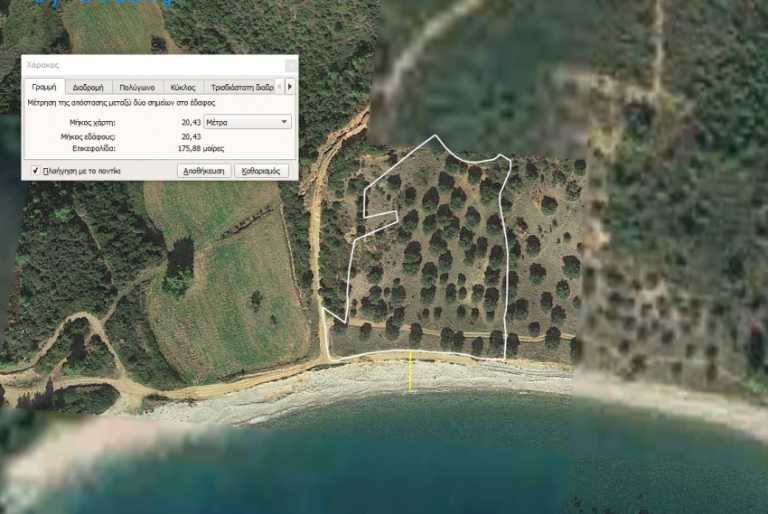
Task: Switch to the Γραμμή tab
Action: [44, 87]
